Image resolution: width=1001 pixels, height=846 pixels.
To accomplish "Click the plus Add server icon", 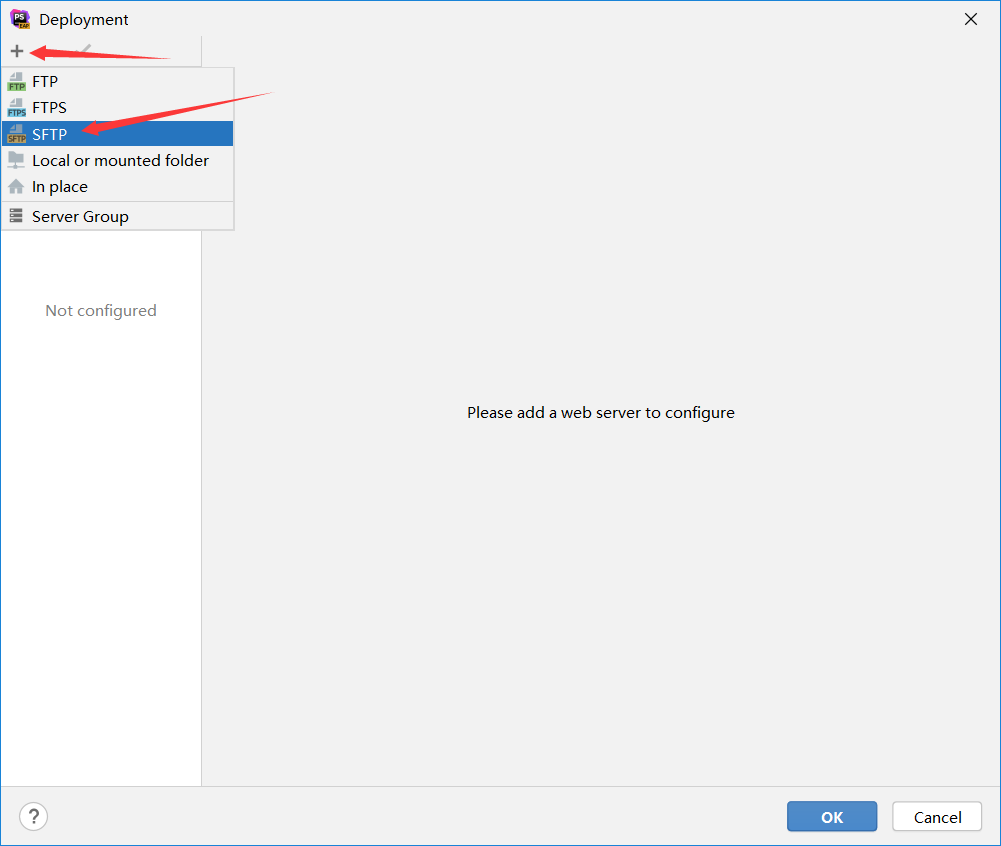I will [x=17, y=51].
